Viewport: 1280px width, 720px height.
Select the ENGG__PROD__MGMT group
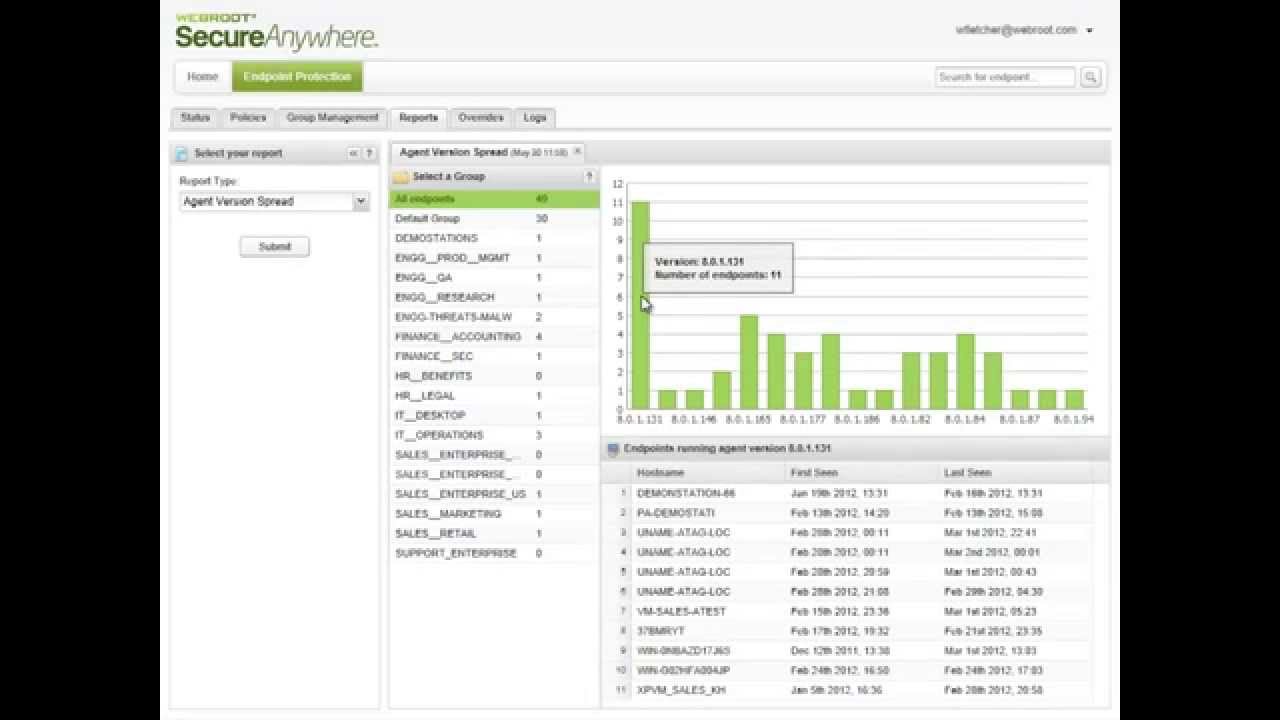[x=495, y=258]
